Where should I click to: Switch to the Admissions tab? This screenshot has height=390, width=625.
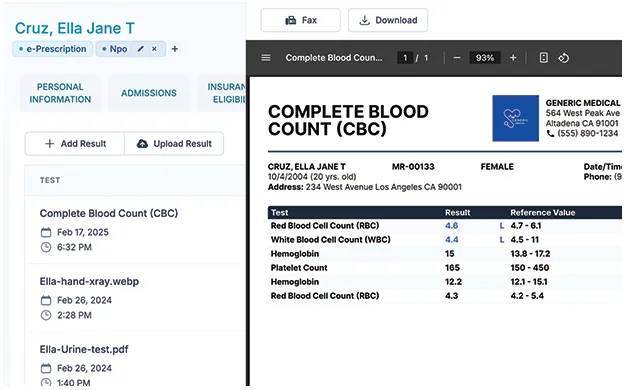click(149, 93)
